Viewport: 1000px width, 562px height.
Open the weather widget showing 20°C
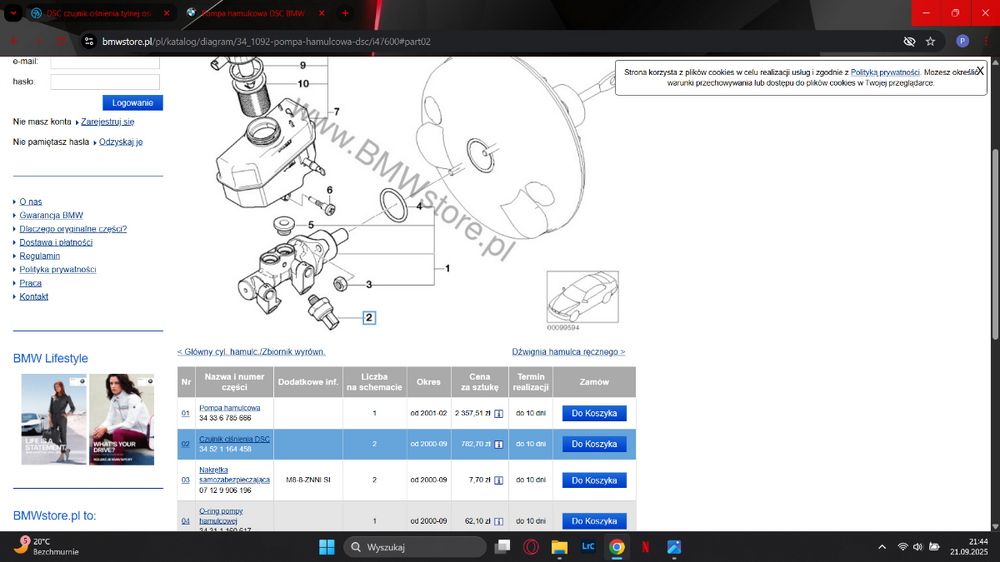click(x=48, y=547)
